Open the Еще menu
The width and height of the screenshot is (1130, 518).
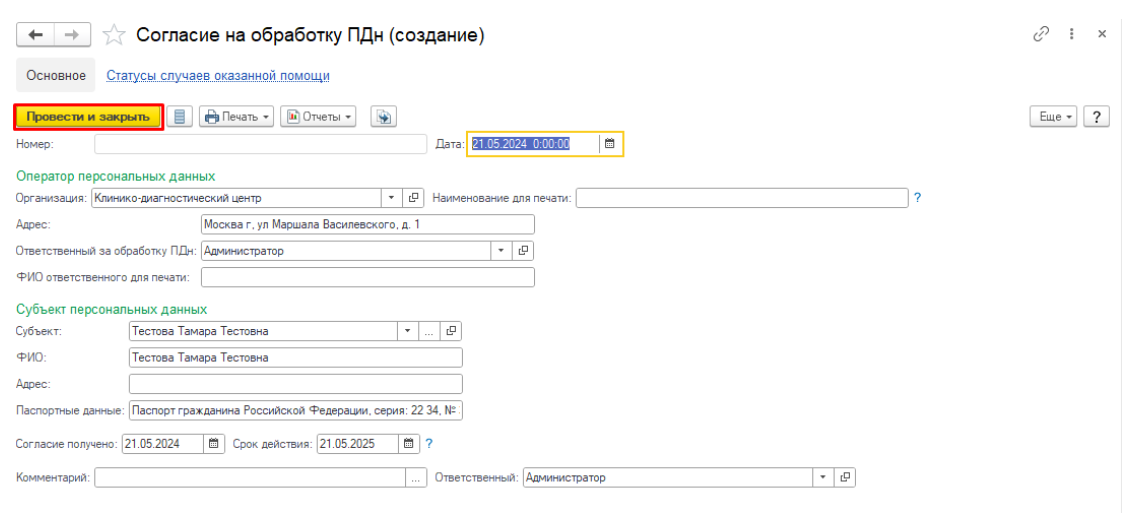click(x=1056, y=117)
